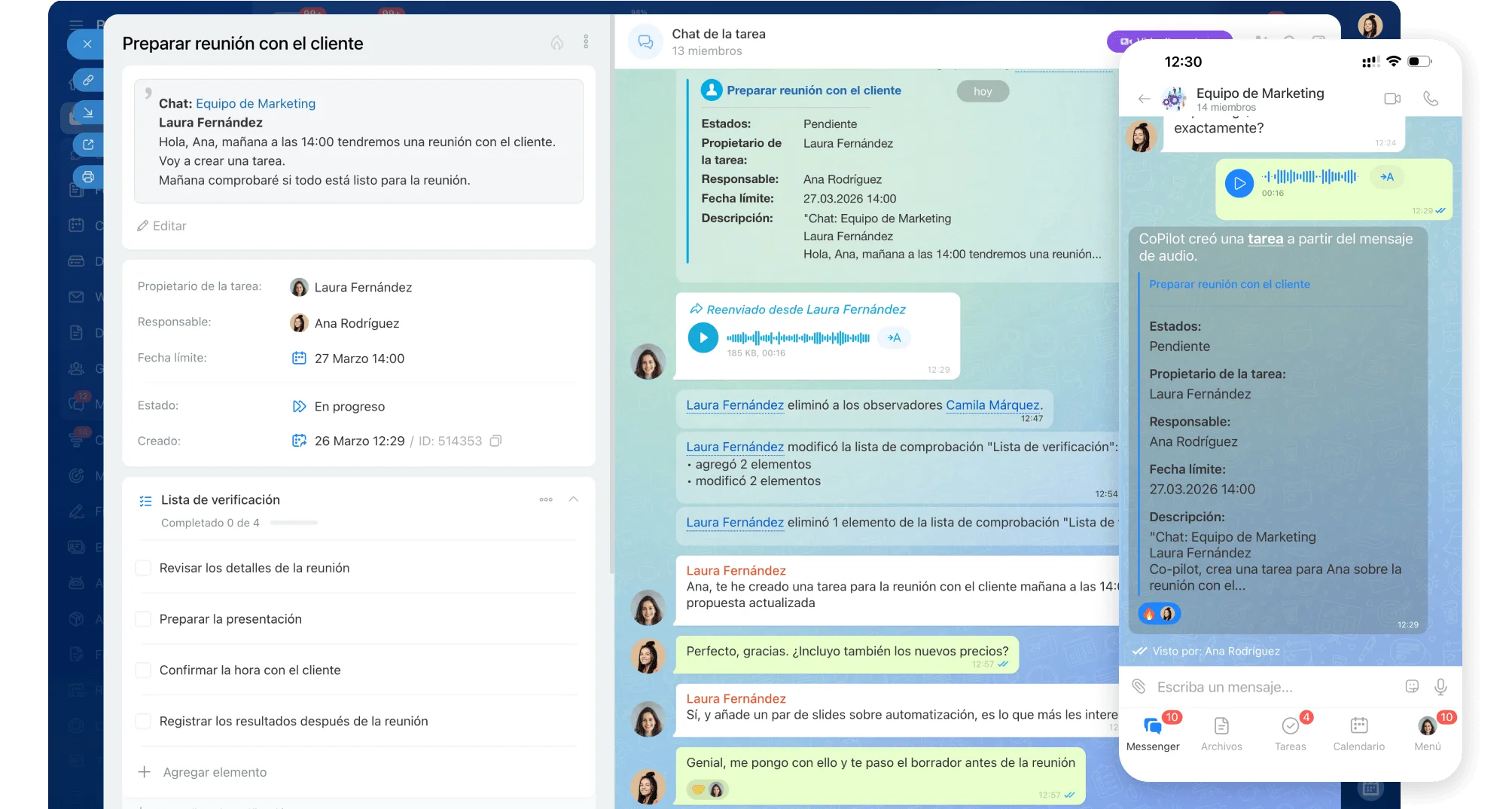Click the print icon in side strip

click(x=88, y=177)
